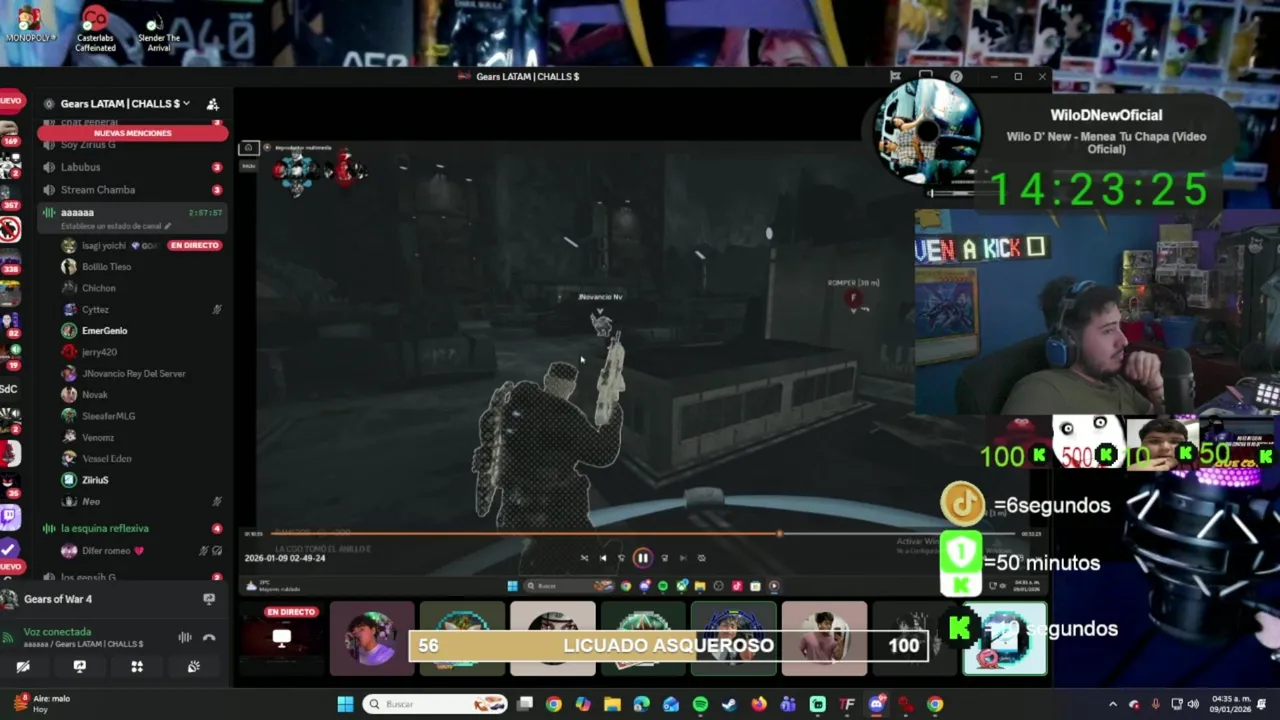This screenshot has width=1280, height=720.
Task: Click the shuffle icon in player controls
Action: coord(584,558)
